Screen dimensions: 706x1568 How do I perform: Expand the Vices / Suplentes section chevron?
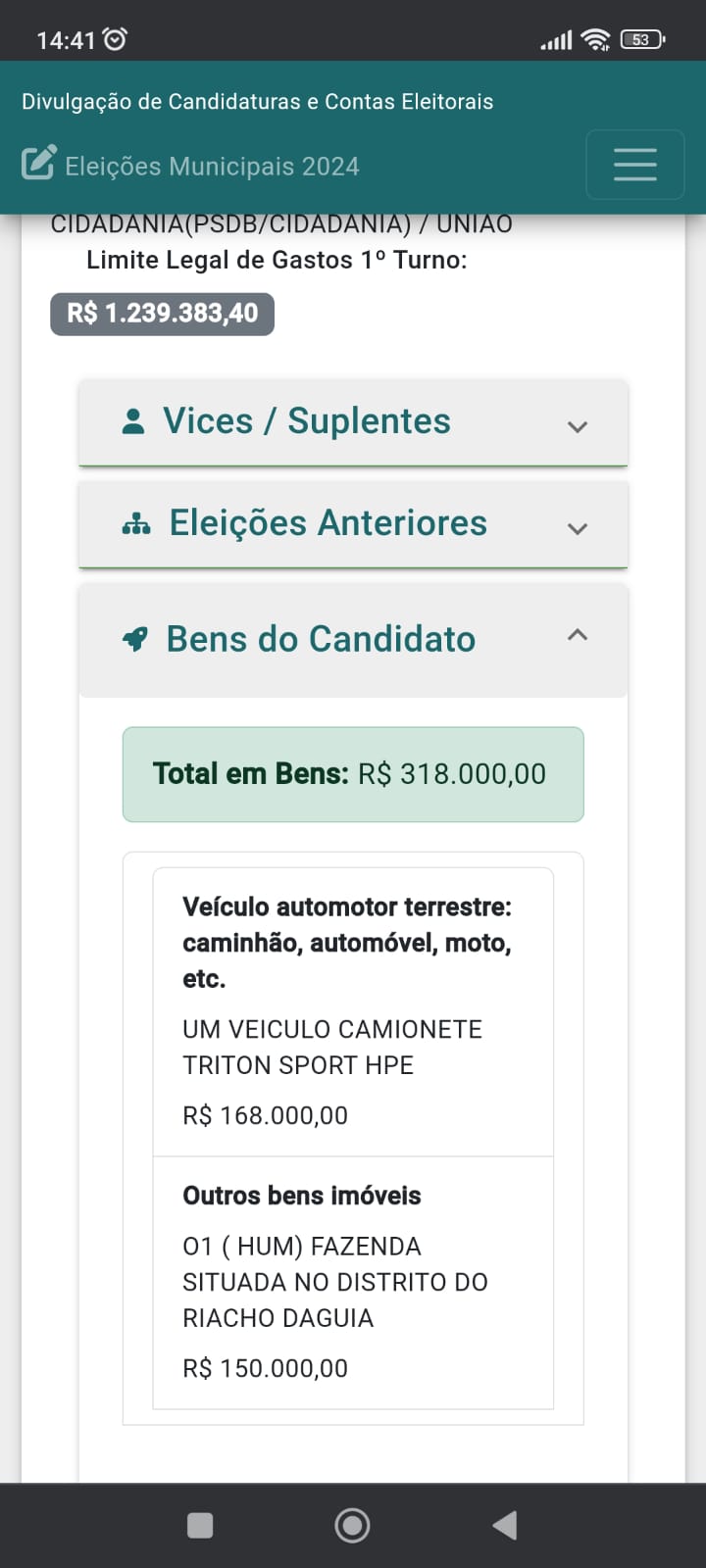578,426
